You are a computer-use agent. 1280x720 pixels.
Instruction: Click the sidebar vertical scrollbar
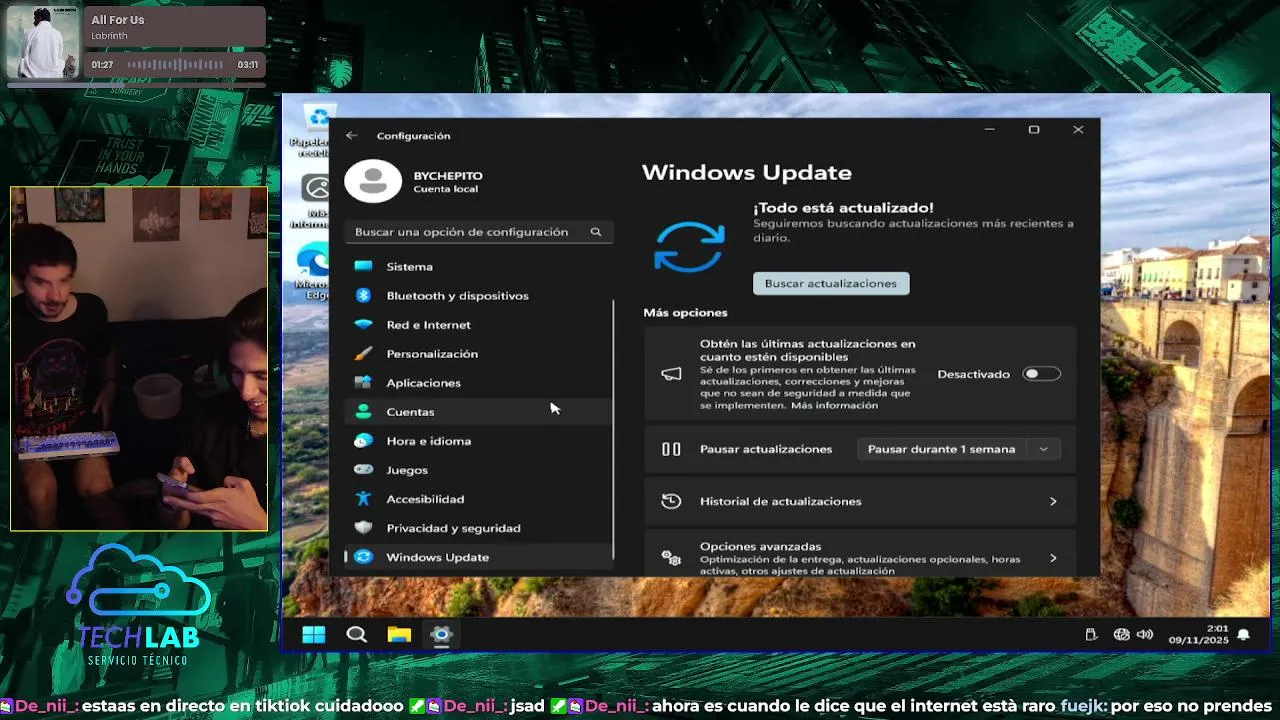(x=613, y=430)
